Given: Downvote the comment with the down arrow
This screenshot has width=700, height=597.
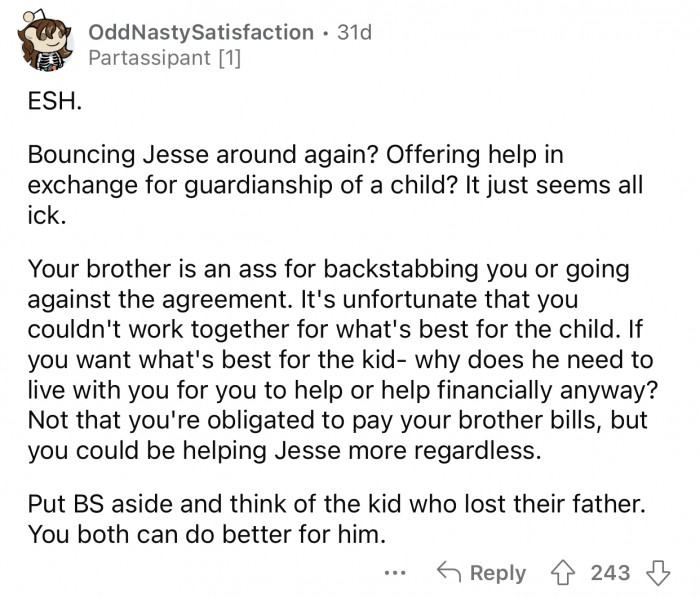Looking at the screenshot, I should pyautogui.click(x=658, y=572).
